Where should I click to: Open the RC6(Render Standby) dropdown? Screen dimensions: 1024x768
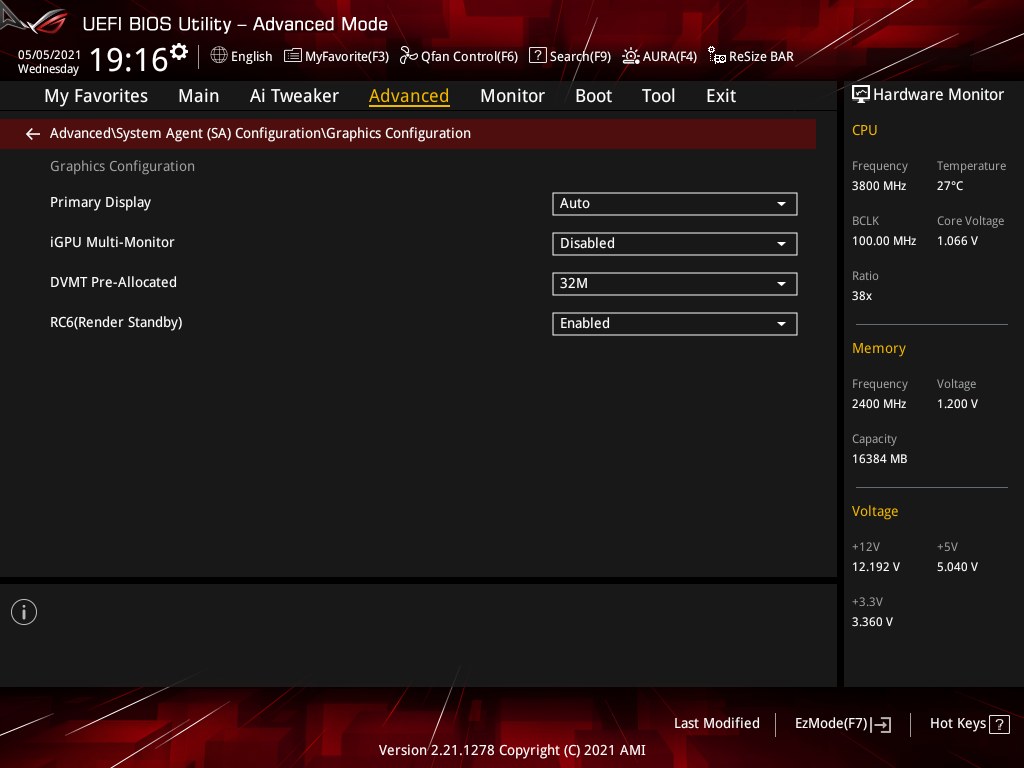(x=675, y=324)
